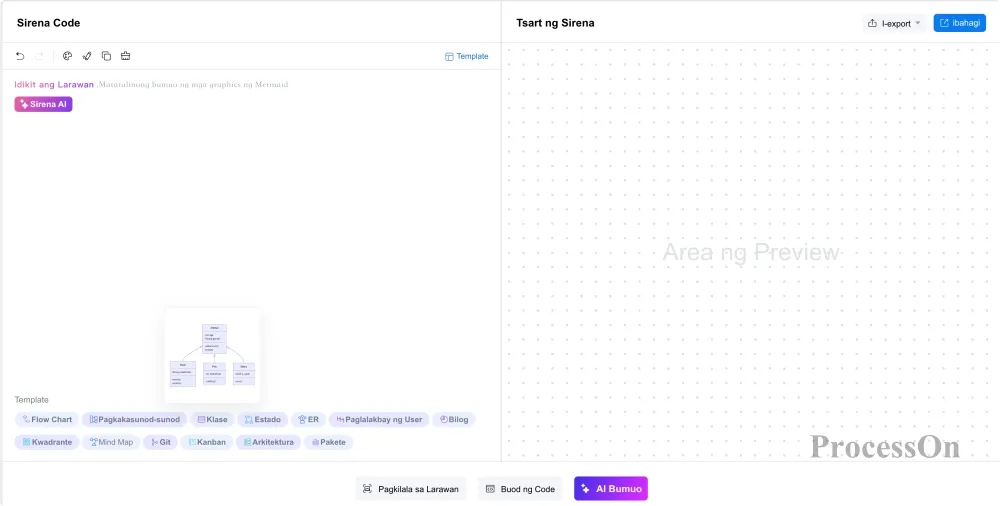Image resolution: width=1000 pixels, height=506 pixels.
Task: Click the Sirena AI button
Action: (43, 104)
